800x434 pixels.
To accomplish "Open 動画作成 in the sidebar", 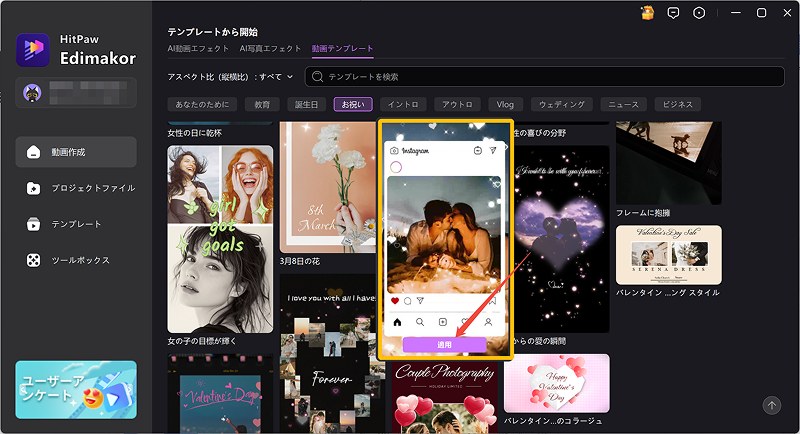I will point(76,152).
